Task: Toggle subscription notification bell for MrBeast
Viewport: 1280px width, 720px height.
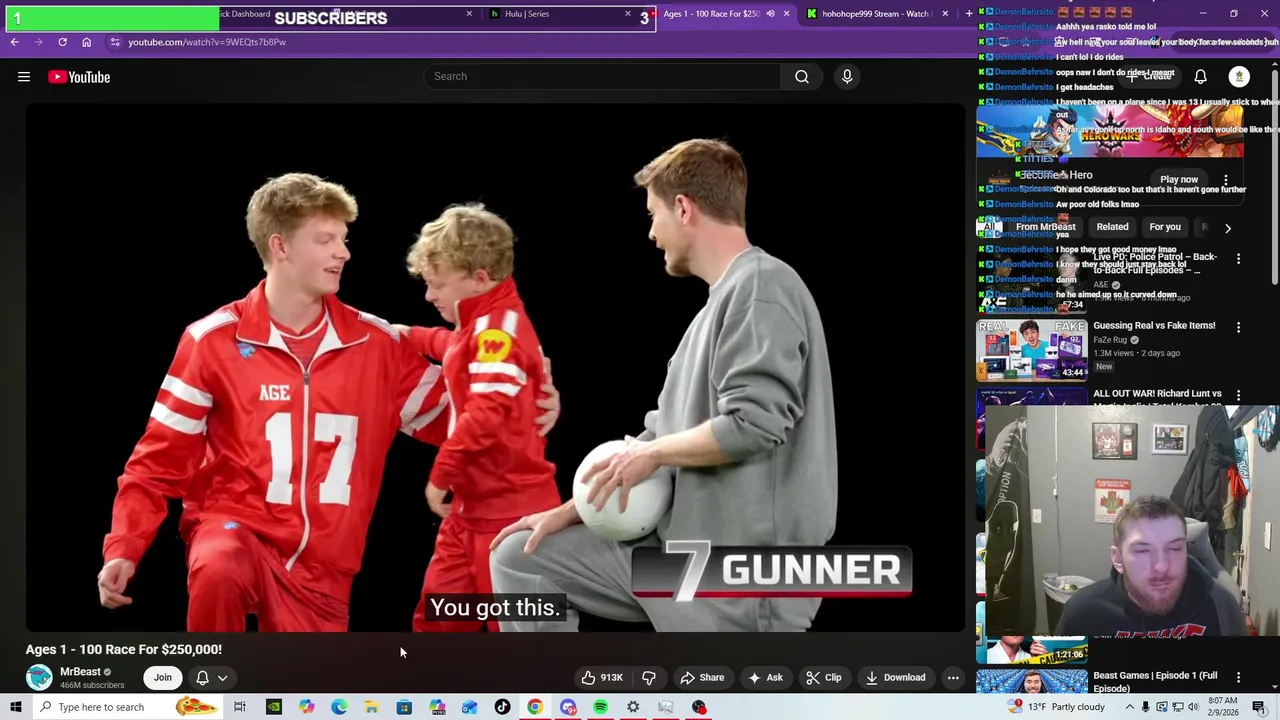Action: tap(203, 678)
